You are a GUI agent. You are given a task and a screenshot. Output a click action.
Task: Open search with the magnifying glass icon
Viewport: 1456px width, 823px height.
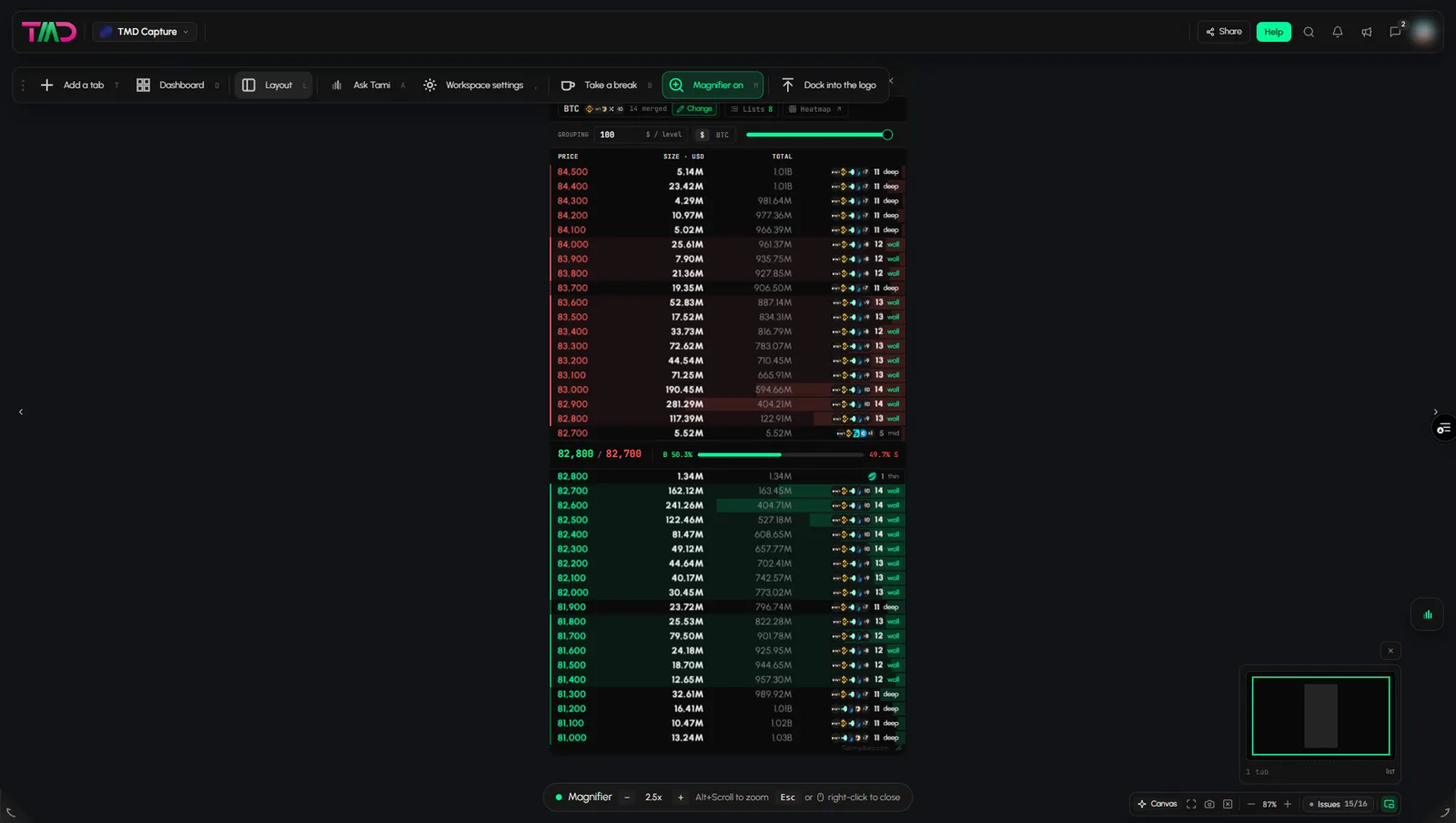[1309, 32]
